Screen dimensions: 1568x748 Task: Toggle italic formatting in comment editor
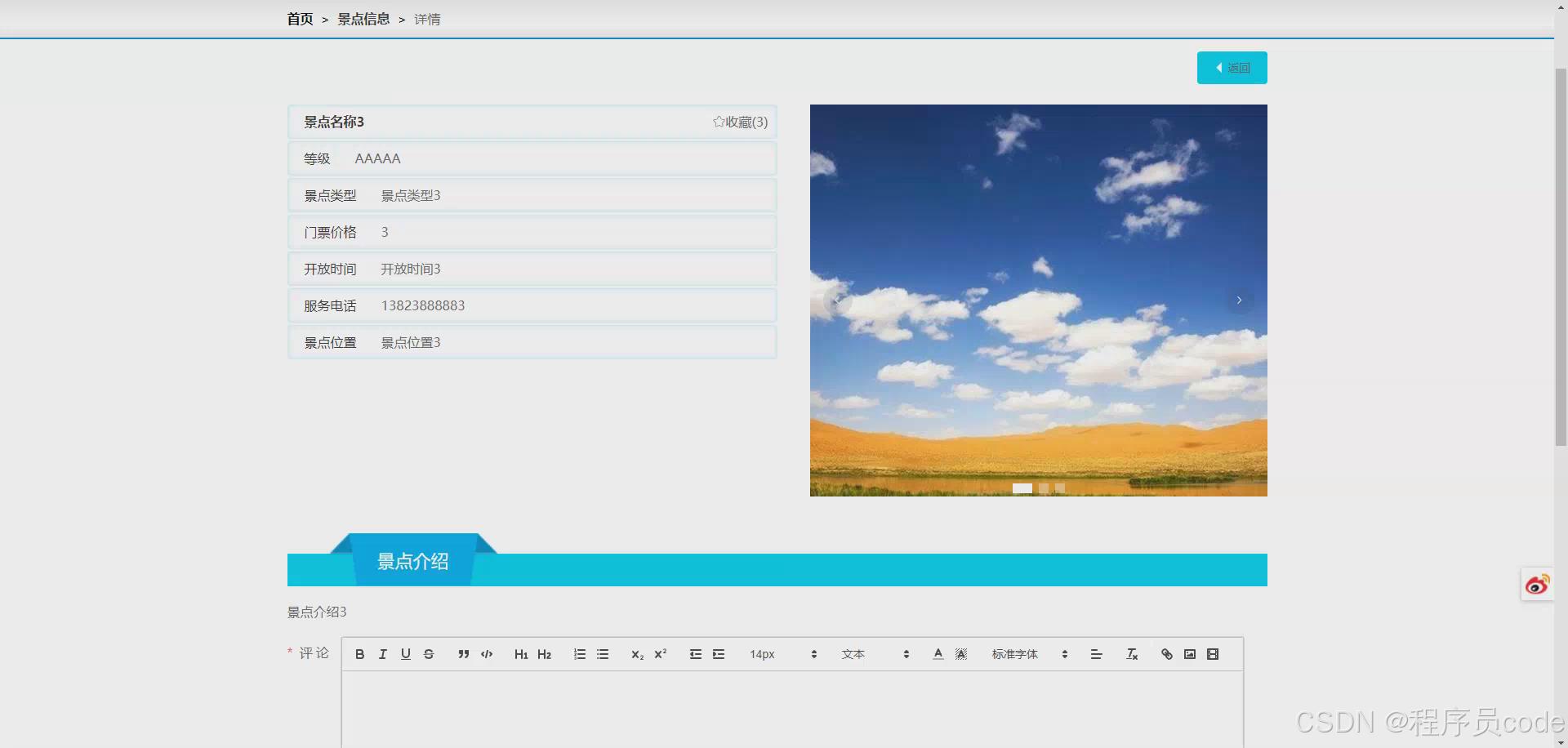[x=382, y=654]
